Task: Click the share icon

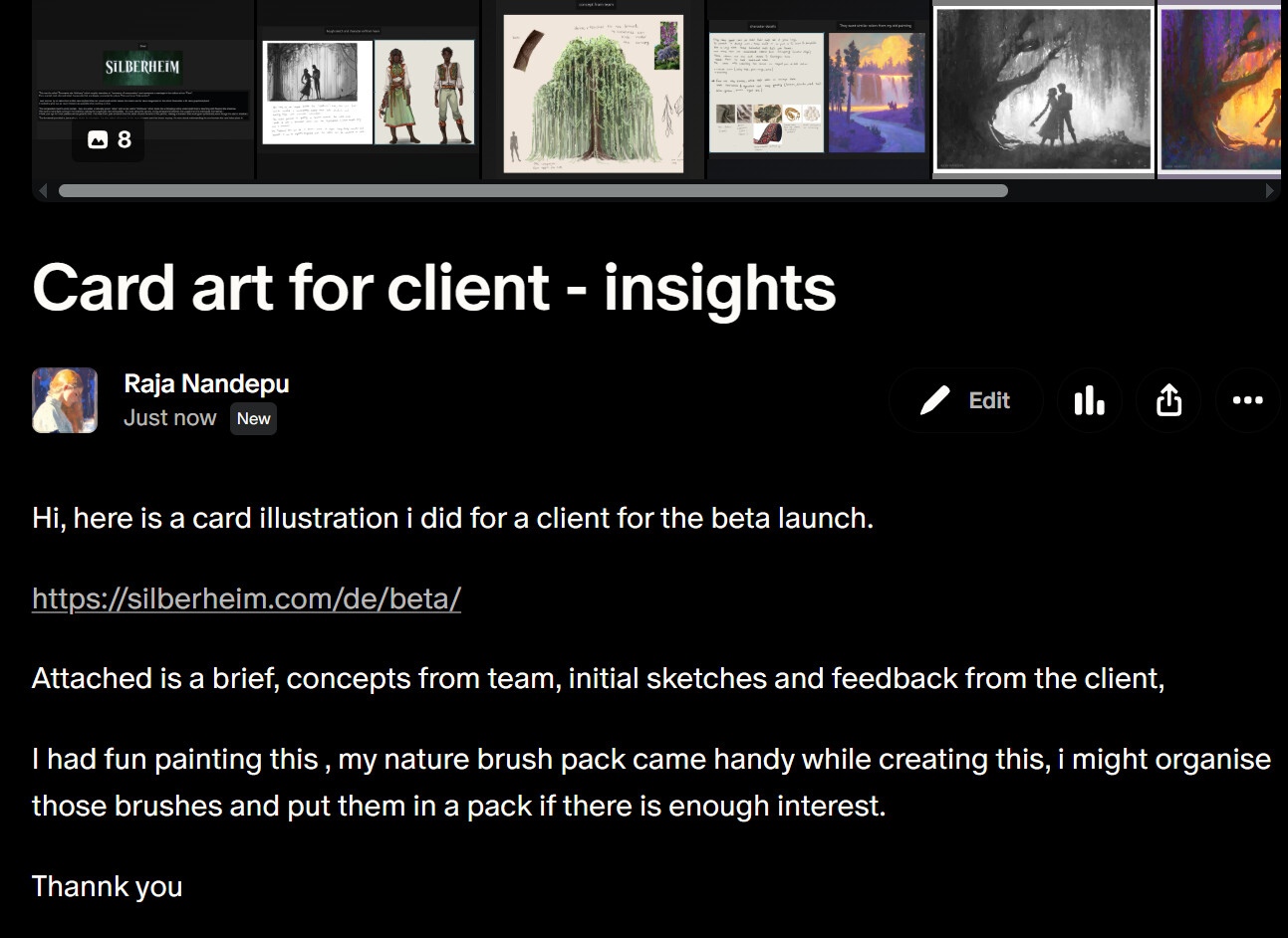Action: [x=1168, y=400]
